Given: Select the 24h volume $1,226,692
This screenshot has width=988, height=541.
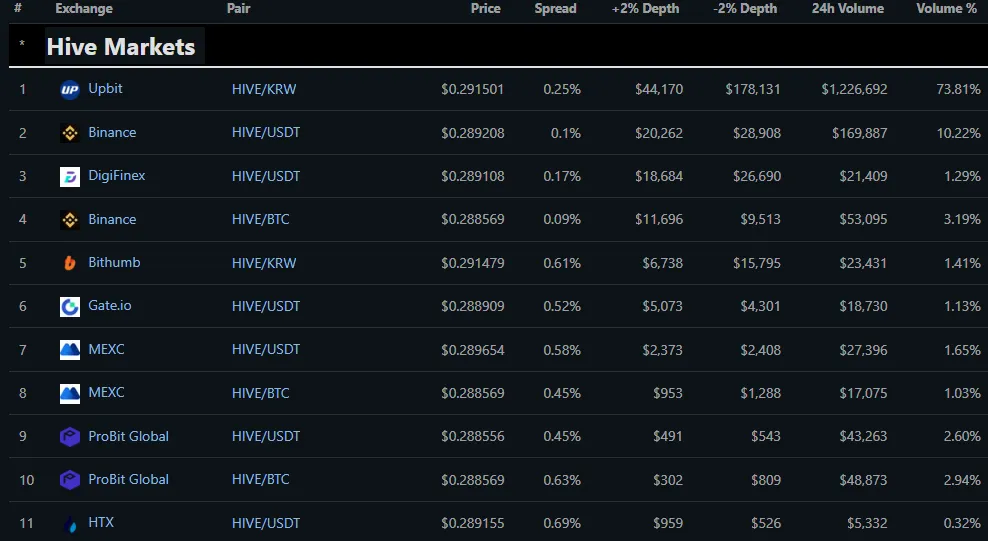Looking at the screenshot, I should point(854,89).
